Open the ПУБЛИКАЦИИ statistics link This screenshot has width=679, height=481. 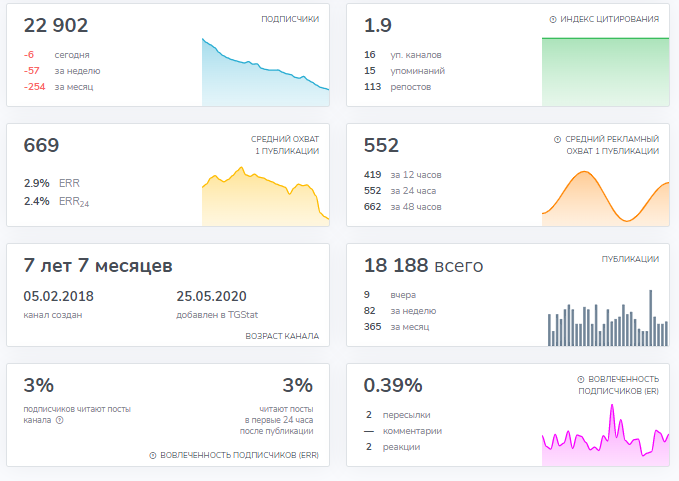629,259
